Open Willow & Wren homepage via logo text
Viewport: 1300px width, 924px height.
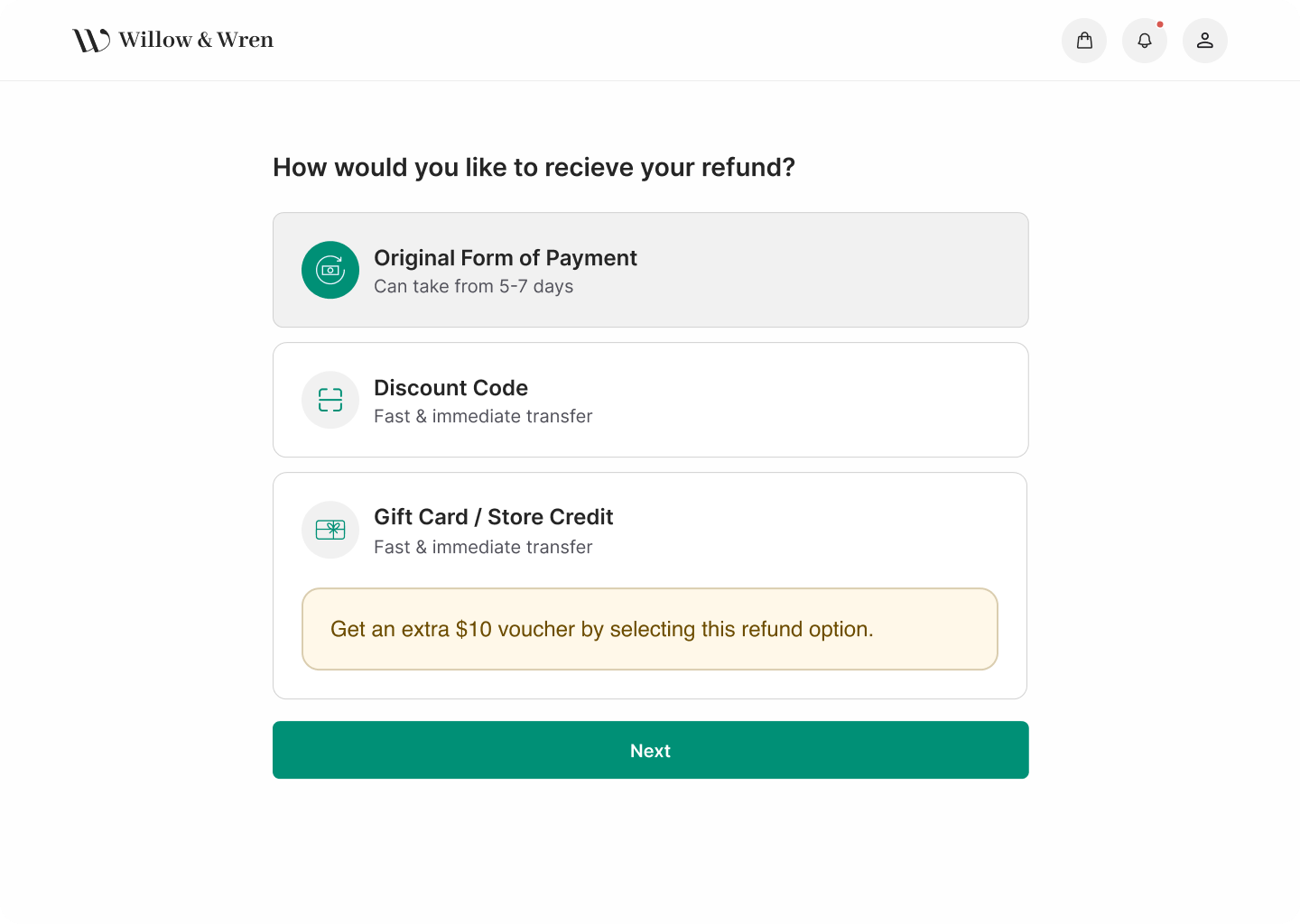[196, 39]
